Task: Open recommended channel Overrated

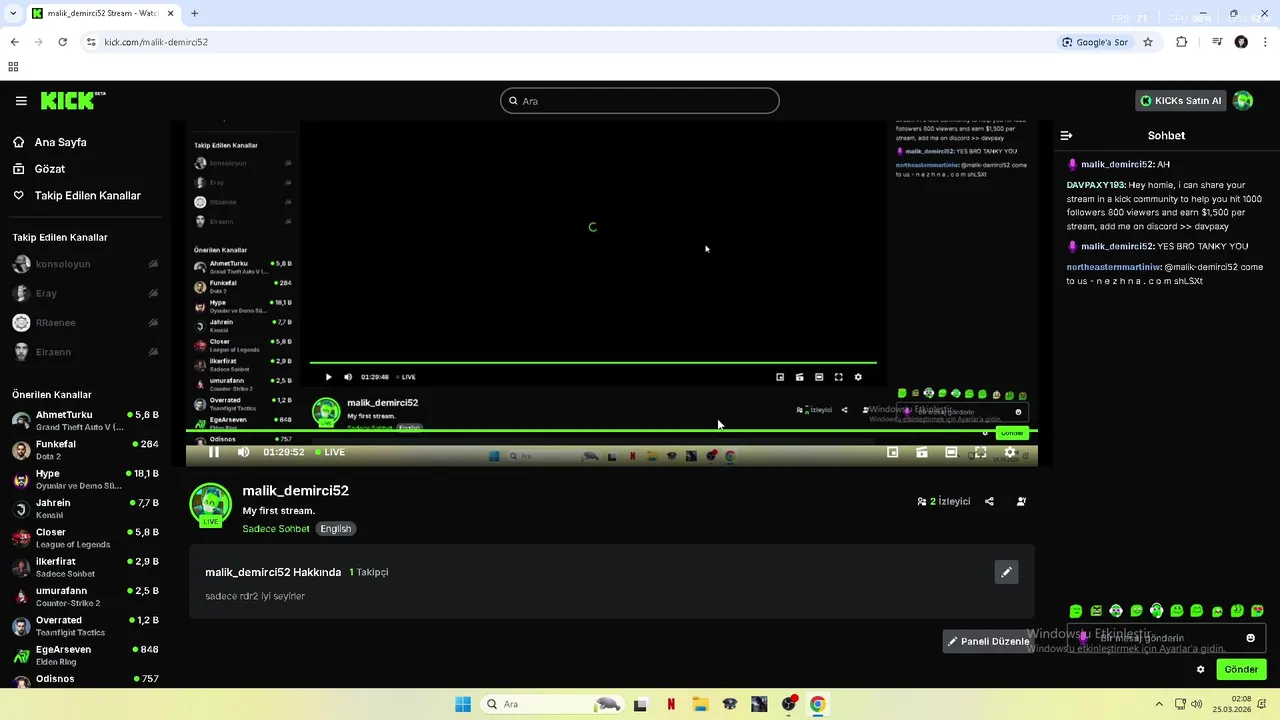Action: coord(85,626)
